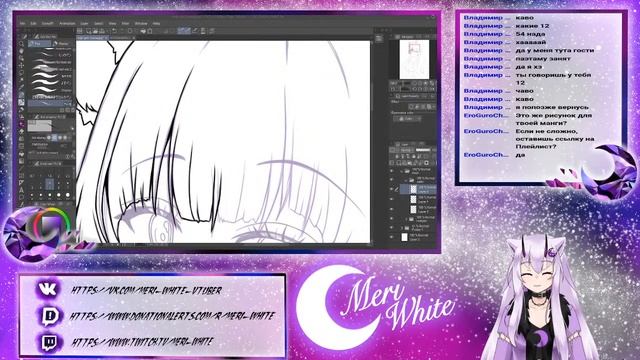
Task: Select the first anti-aliasing option
Action: (x=49, y=138)
